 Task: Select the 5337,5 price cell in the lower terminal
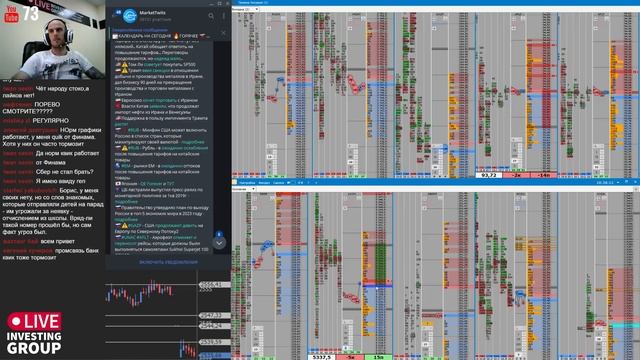[321, 357]
